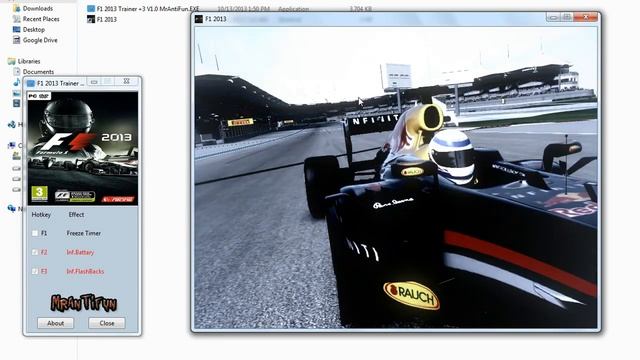Toggle the F2 Inf.Battery checkbox
This screenshot has width=640, height=360.
pyautogui.click(x=35, y=252)
